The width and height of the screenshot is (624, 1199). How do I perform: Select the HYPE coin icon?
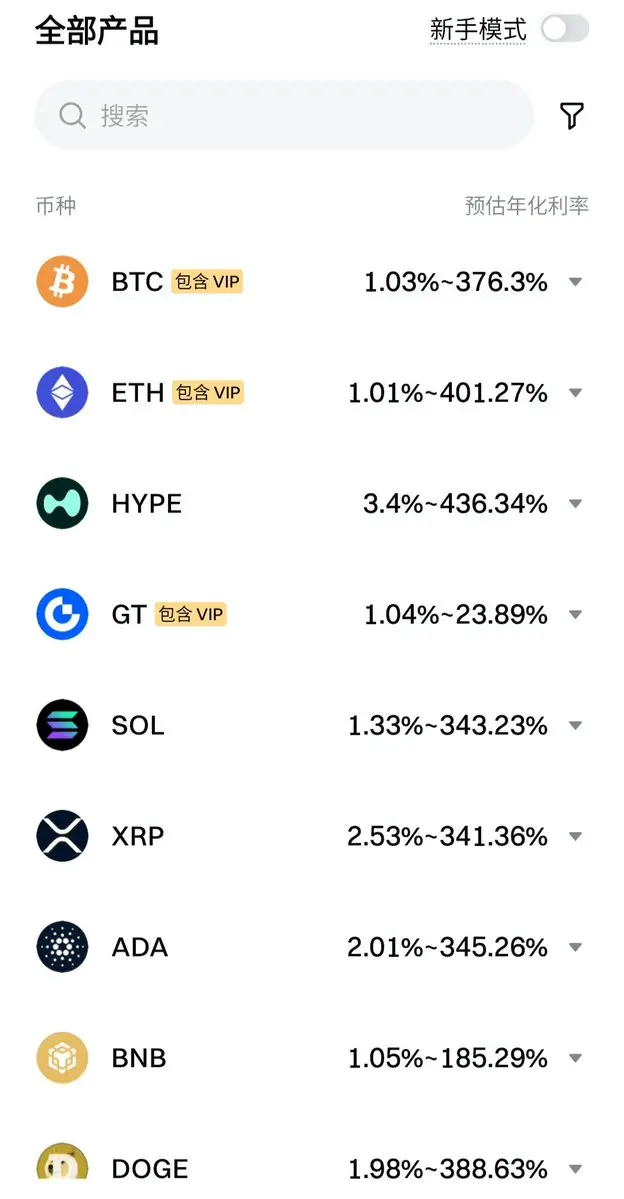[63, 503]
